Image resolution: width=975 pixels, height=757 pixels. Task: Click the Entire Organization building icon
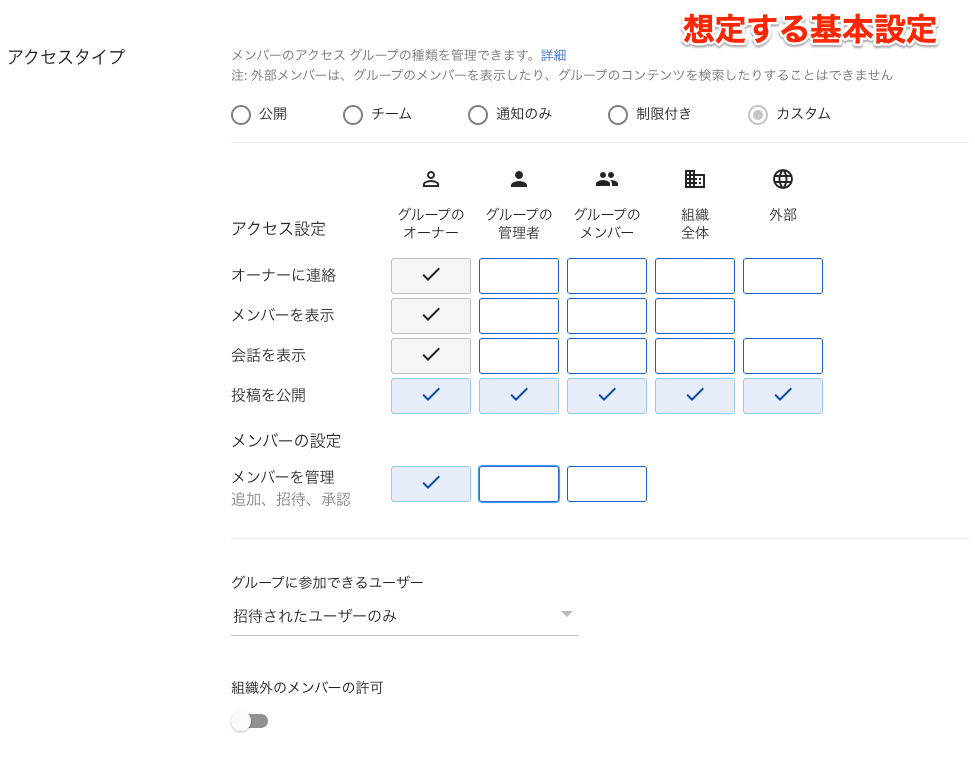695,180
